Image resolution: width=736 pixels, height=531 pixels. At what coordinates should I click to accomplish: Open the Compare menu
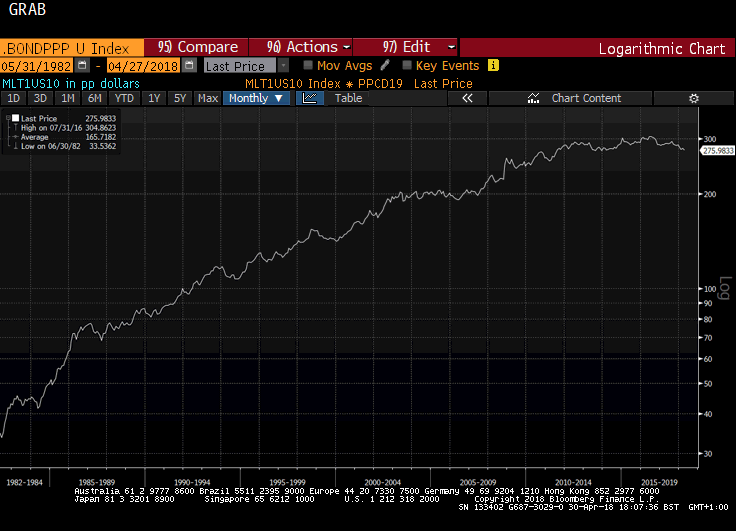198,47
